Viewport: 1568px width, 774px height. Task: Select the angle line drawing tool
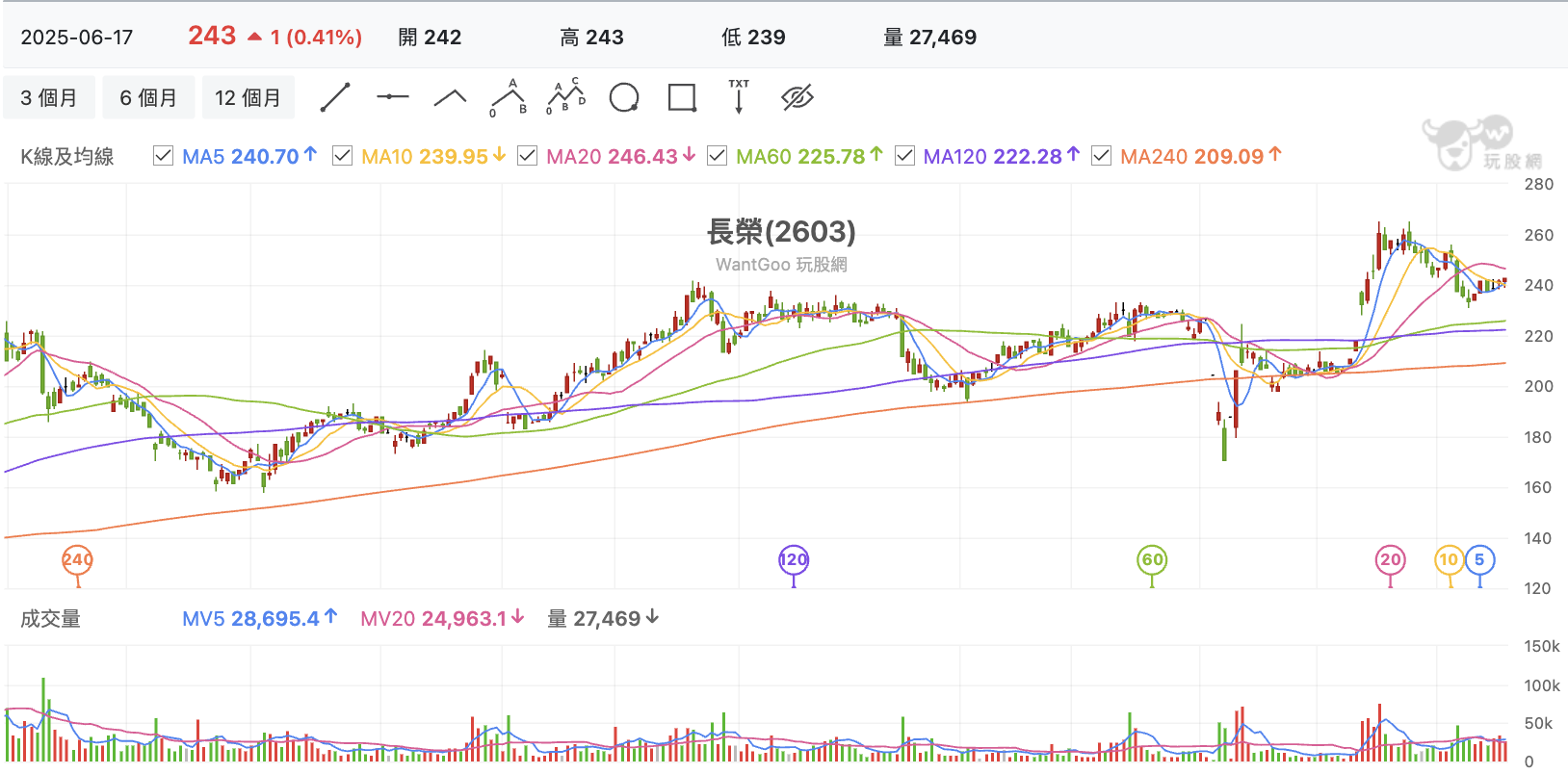coord(451,97)
